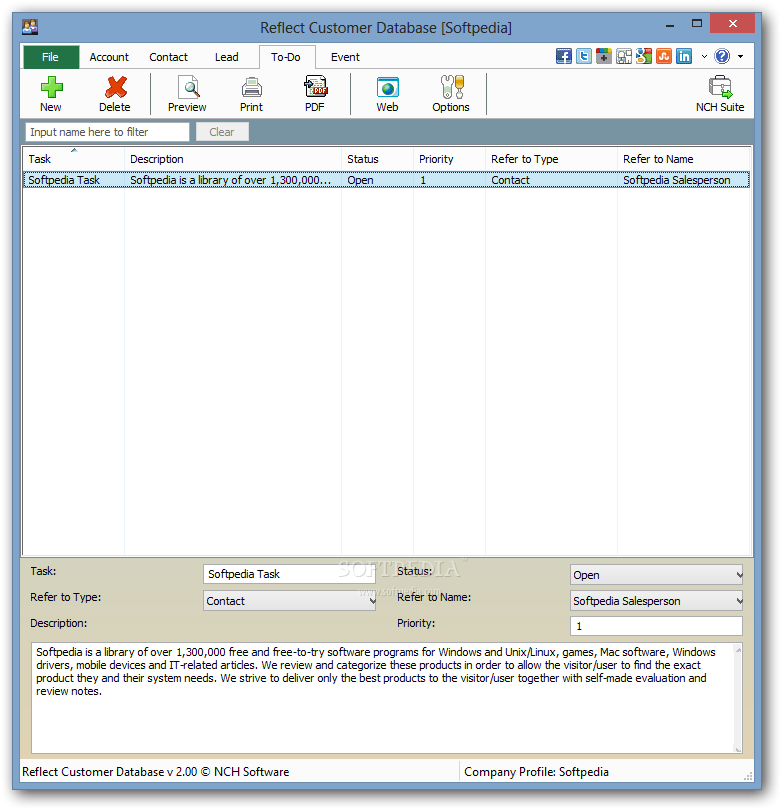The height and width of the screenshot is (810, 782).
Task: Click the green New task icon
Action: (52, 87)
